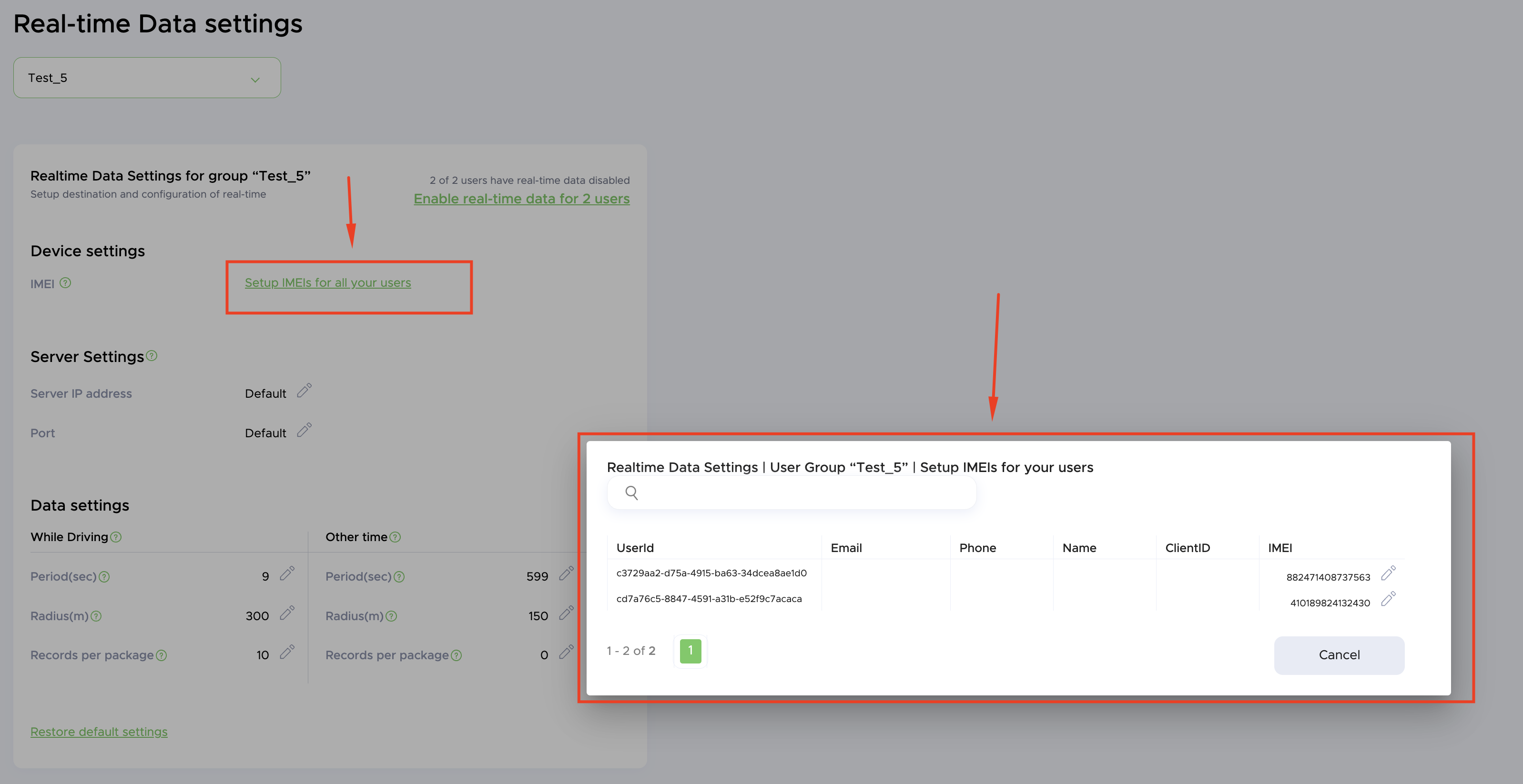Focus the user search input field

click(x=804, y=493)
